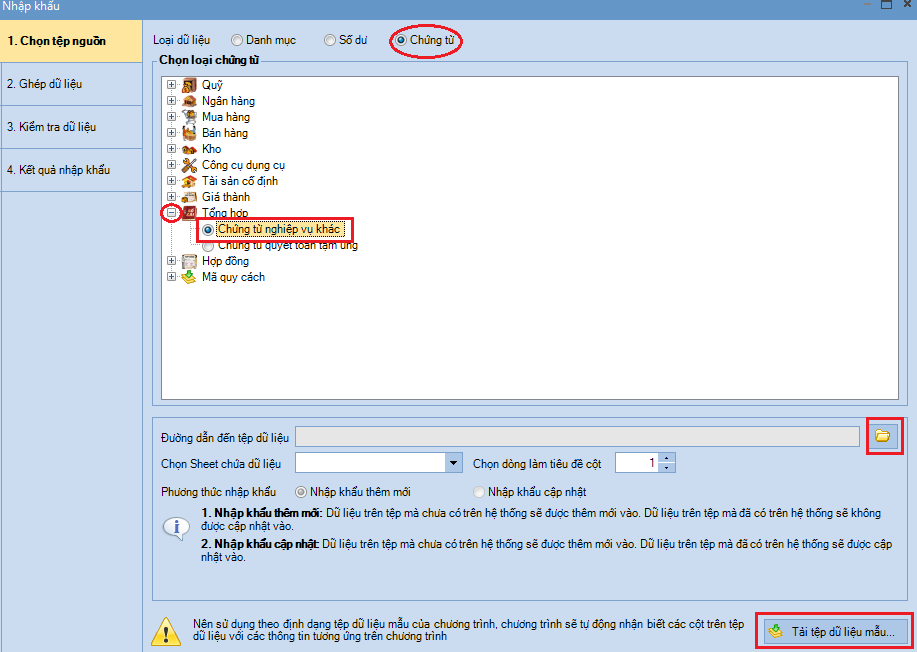Select the Kho tree label
Screen dimensions: 917x652
(x=212, y=149)
